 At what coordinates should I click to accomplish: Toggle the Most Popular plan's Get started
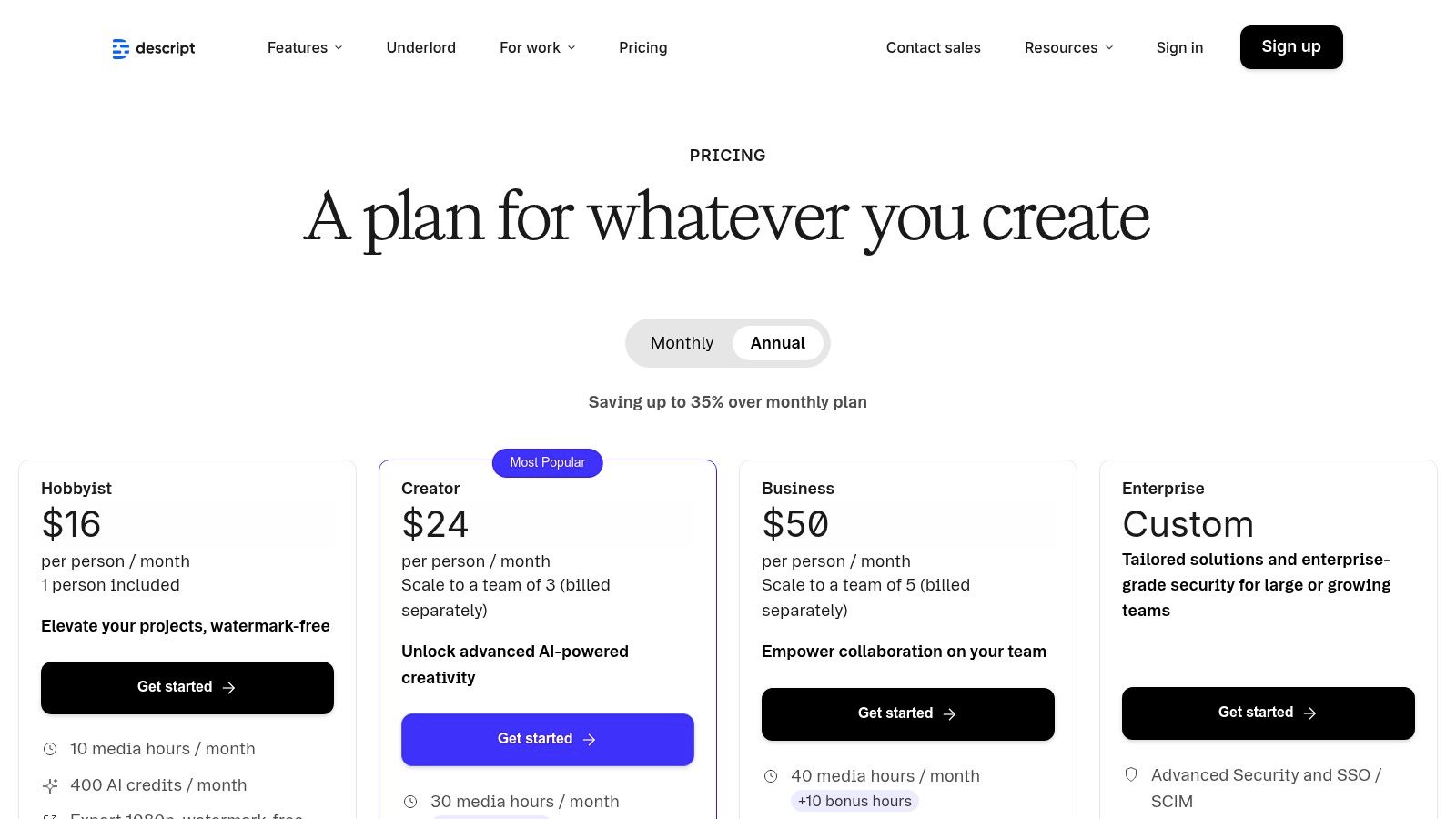[547, 739]
